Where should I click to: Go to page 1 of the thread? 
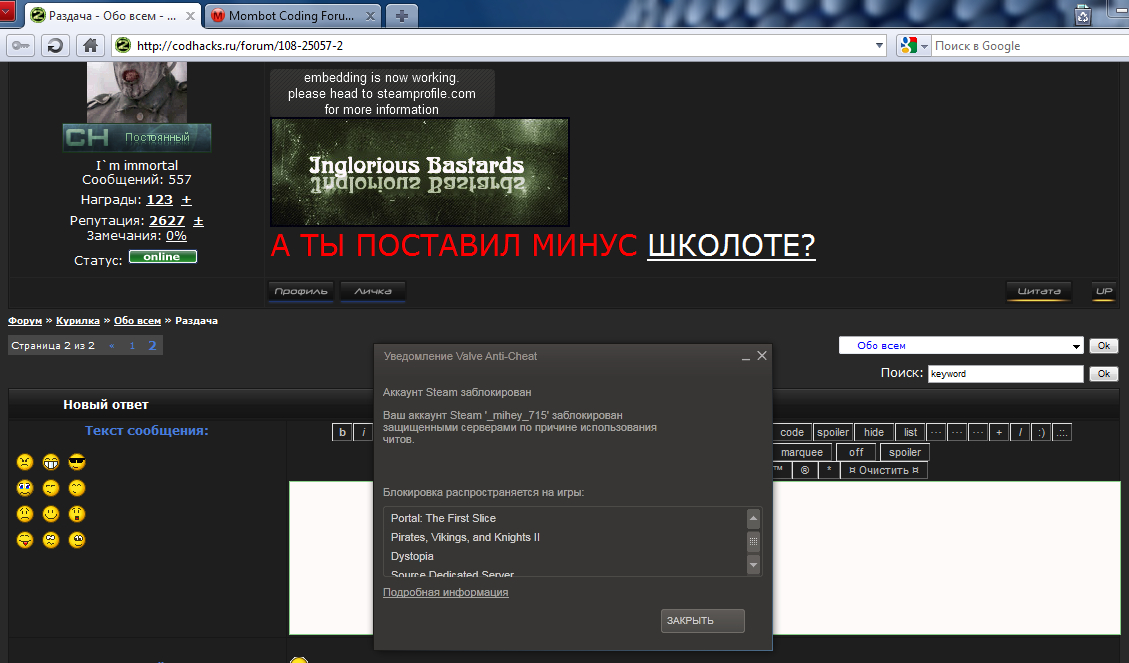click(x=132, y=346)
